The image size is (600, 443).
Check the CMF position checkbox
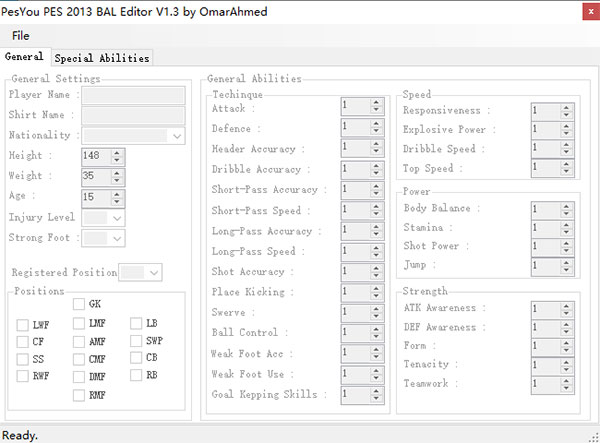point(79,359)
